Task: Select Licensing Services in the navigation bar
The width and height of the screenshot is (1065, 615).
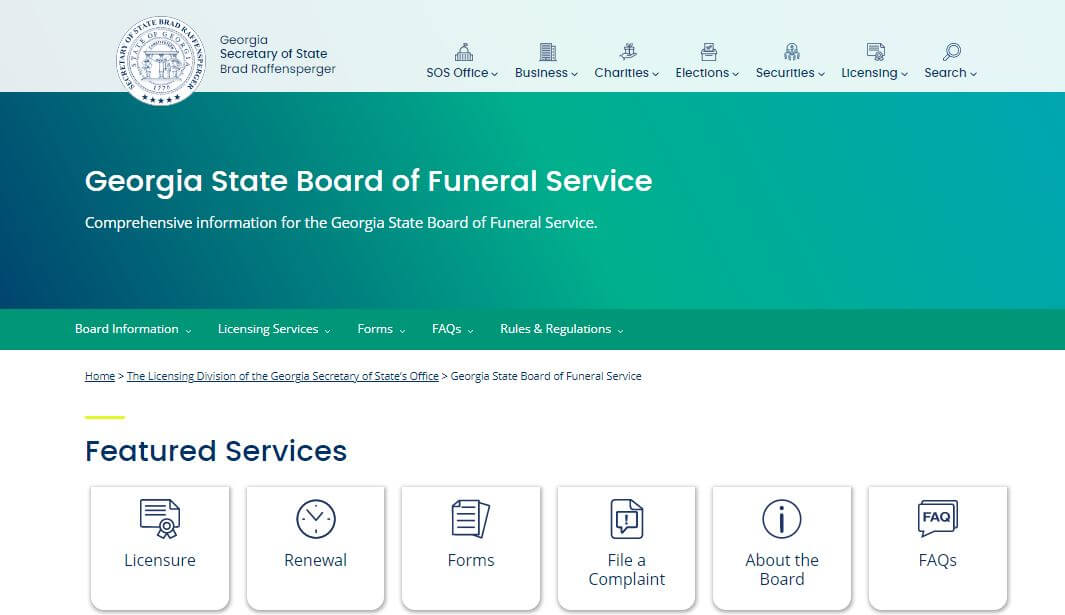Action: tap(273, 329)
